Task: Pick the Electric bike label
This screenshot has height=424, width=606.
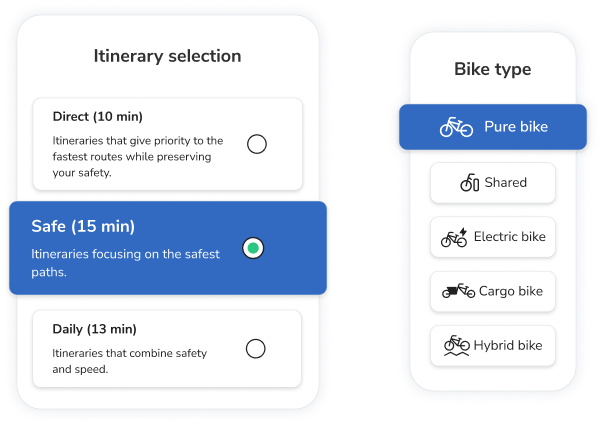Action: (510, 238)
